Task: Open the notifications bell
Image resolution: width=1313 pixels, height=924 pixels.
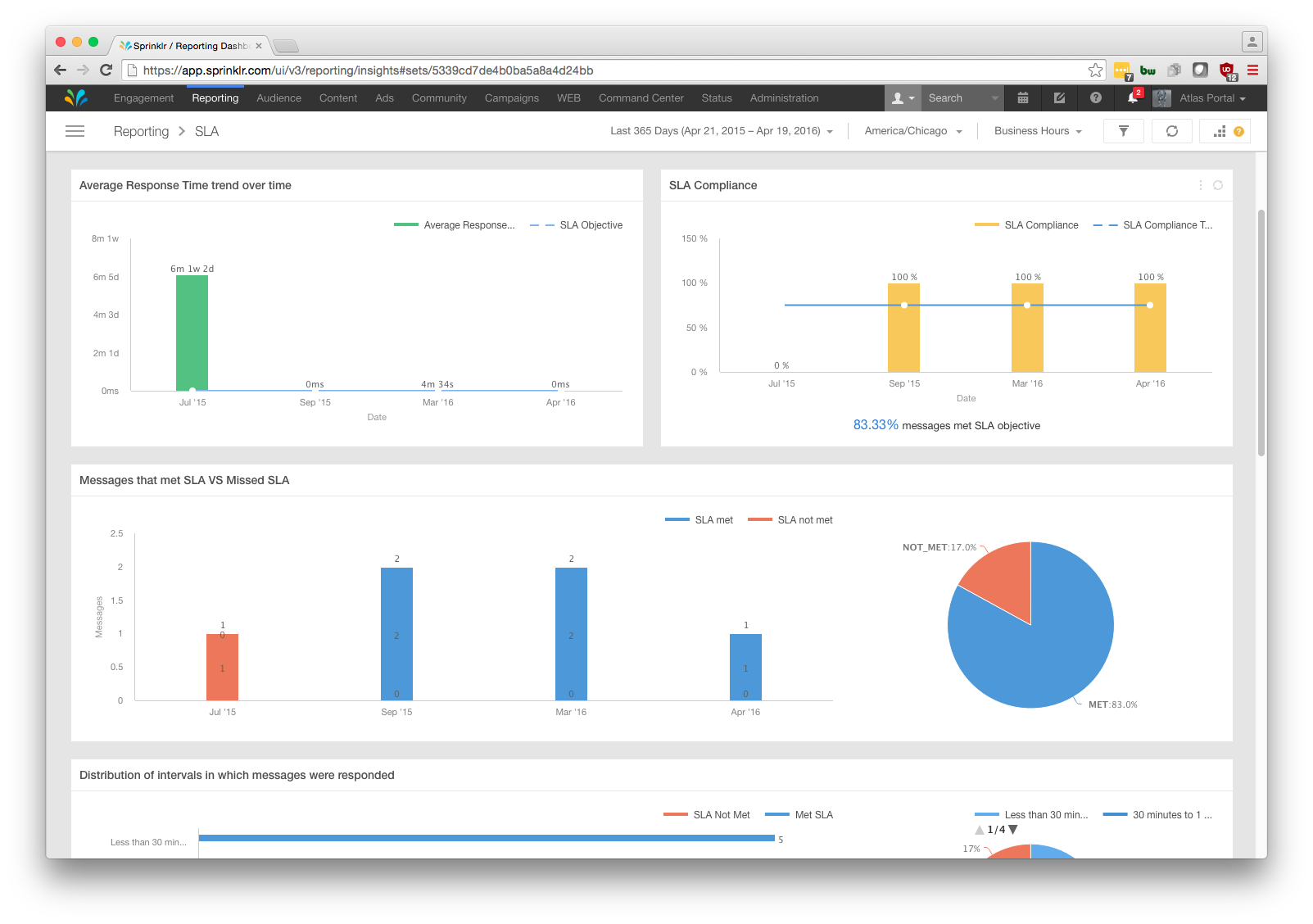Action: pos(1133,97)
